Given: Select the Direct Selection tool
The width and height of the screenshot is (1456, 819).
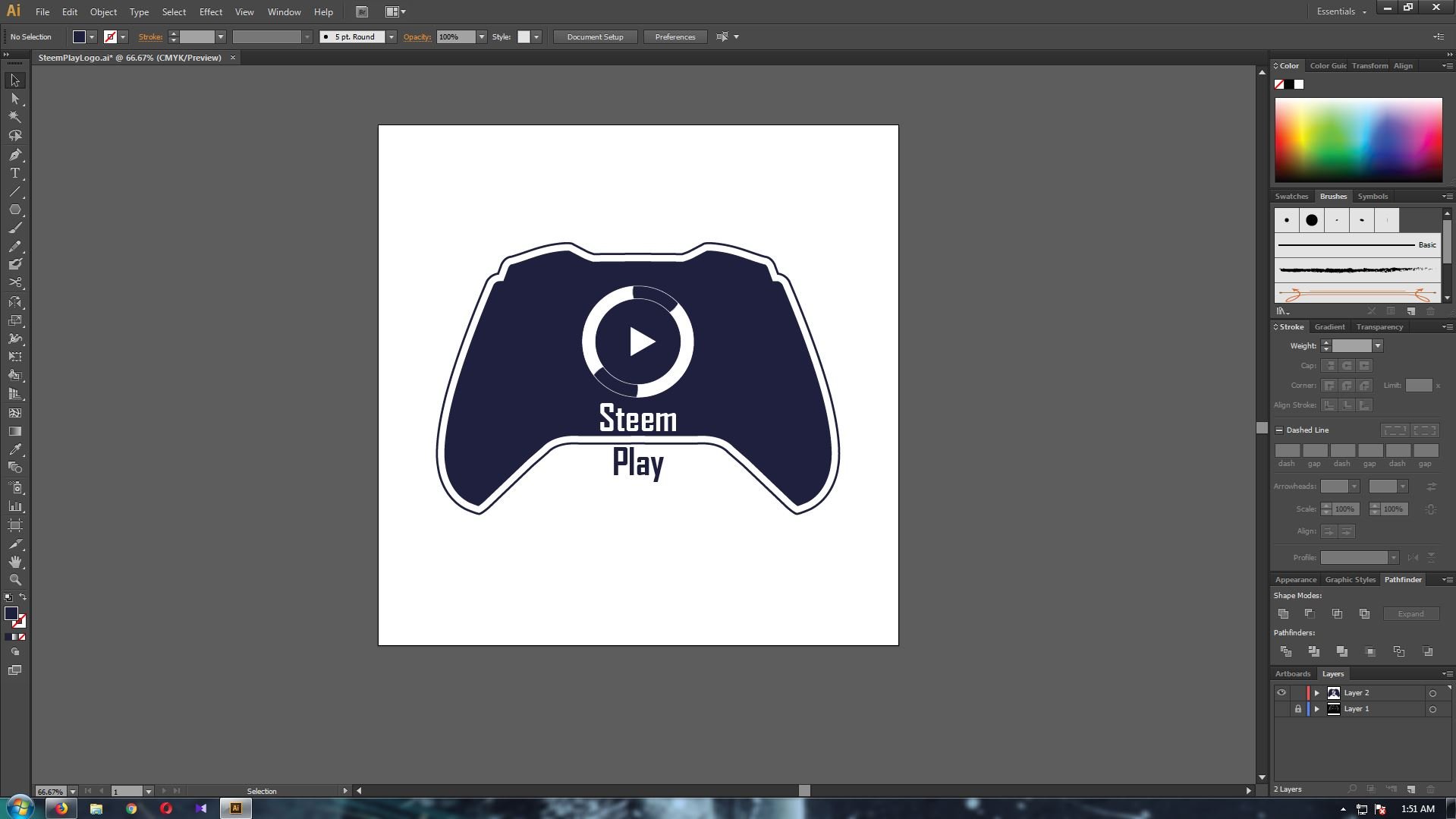Looking at the screenshot, I should 14,99.
